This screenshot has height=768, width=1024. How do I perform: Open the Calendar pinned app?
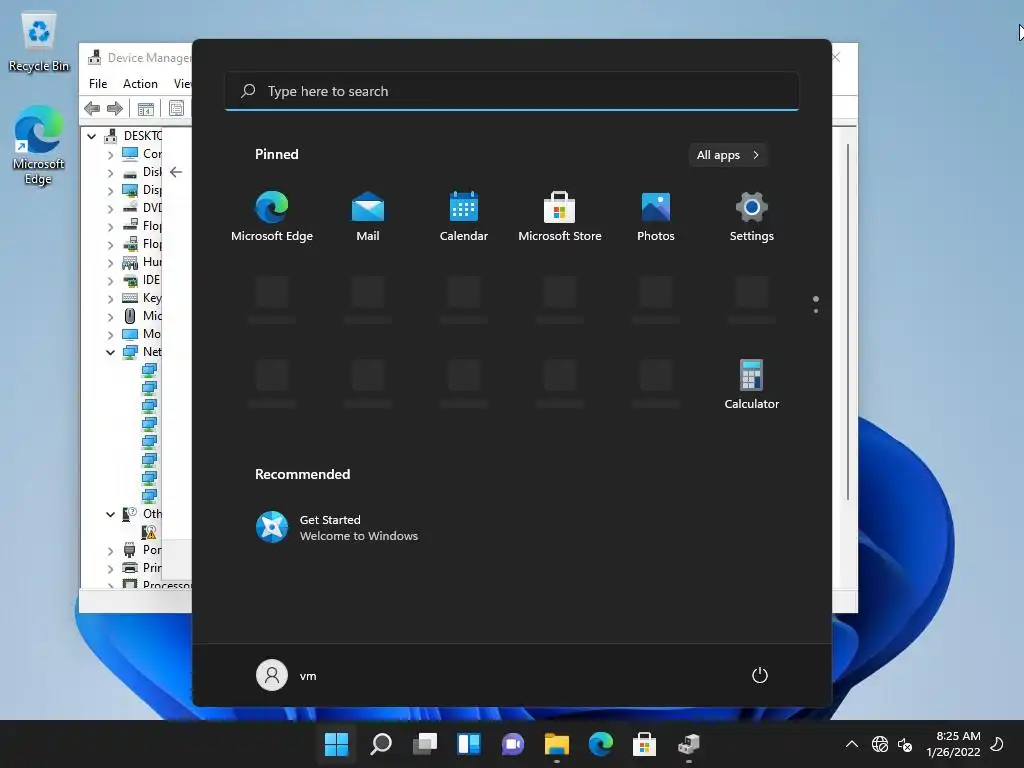click(464, 216)
